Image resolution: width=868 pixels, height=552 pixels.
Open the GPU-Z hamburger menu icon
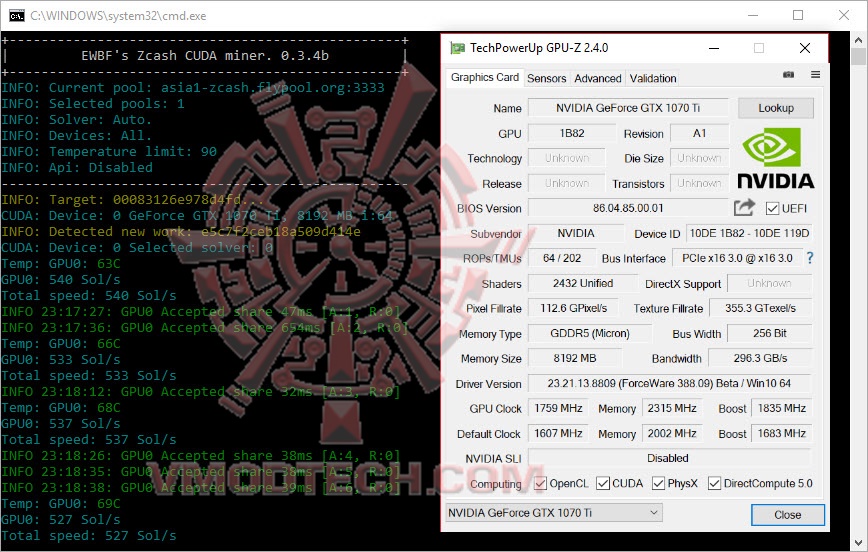click(815, 75)
